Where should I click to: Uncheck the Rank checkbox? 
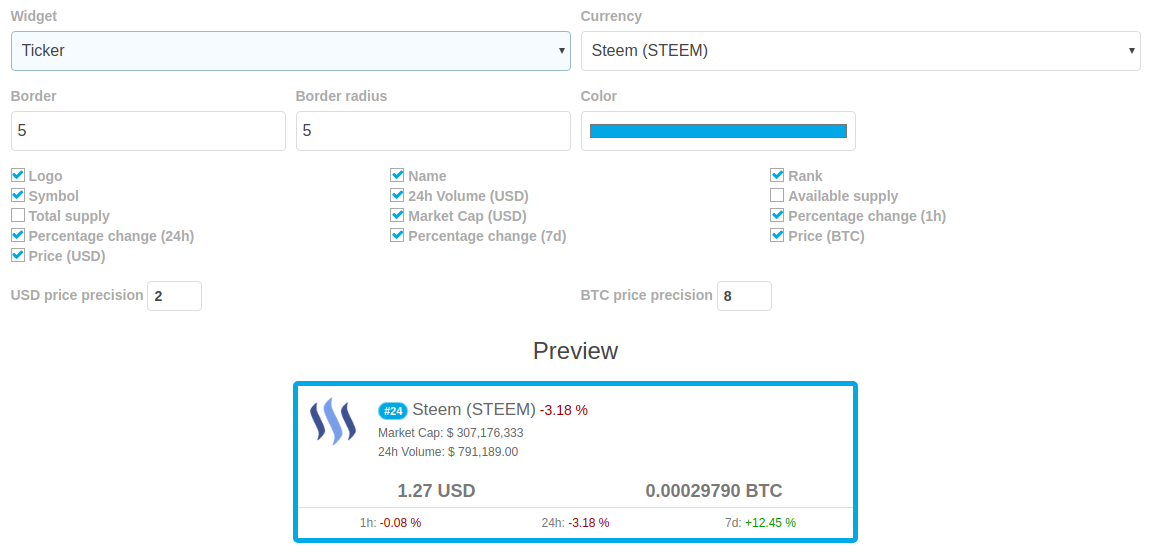click(777, 176)
